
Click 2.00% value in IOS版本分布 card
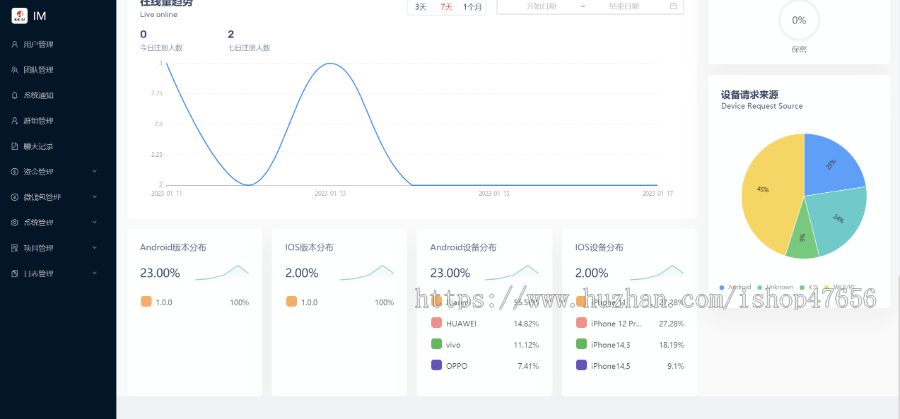pyautogui.click(x=302, y=273)
